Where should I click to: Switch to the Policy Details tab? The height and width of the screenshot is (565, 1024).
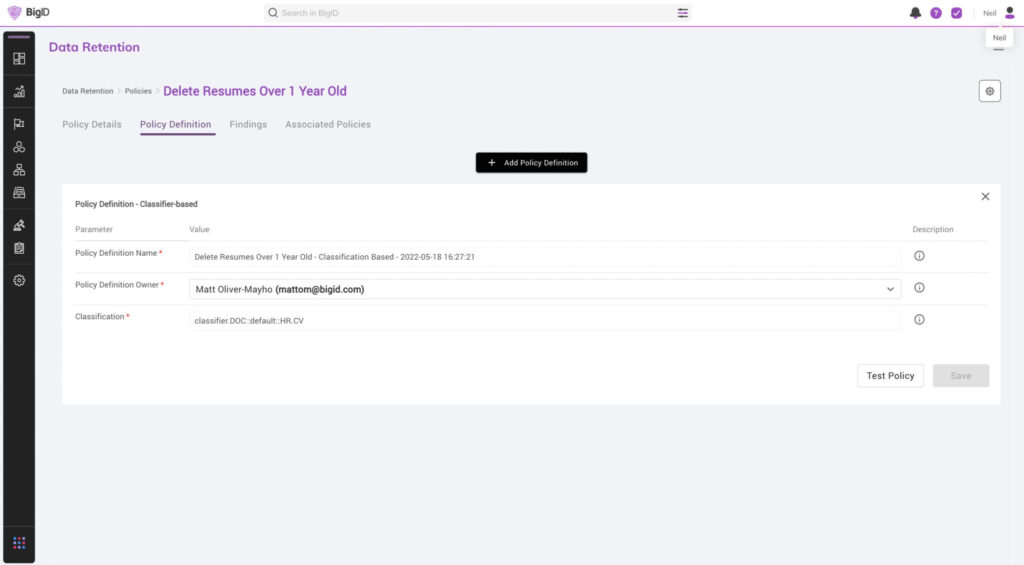pos(92,125)
